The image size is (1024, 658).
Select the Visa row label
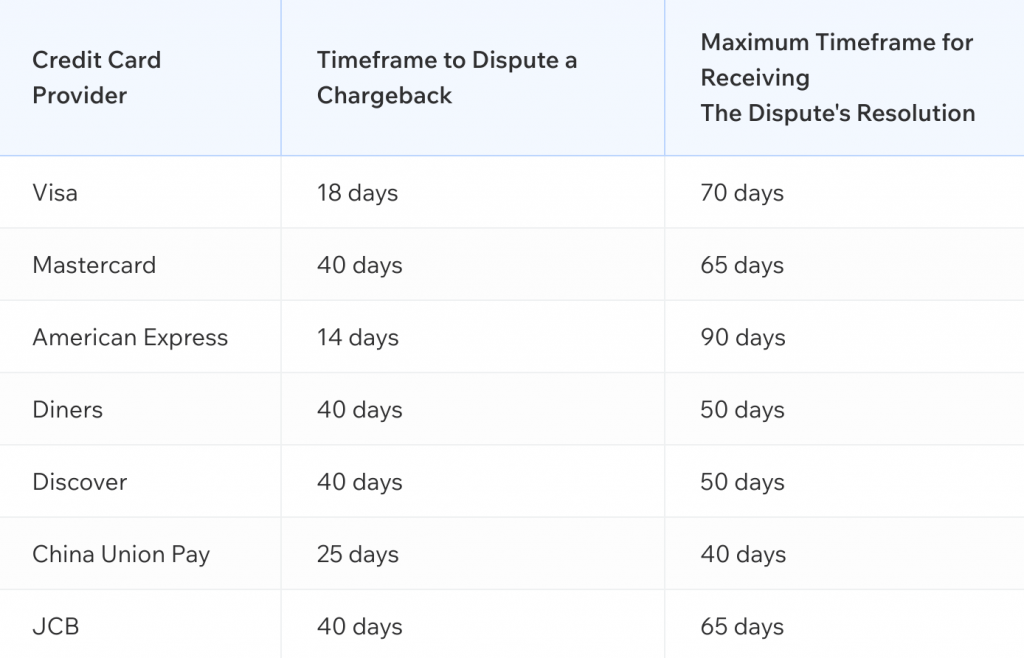click(x=55, y=193)
